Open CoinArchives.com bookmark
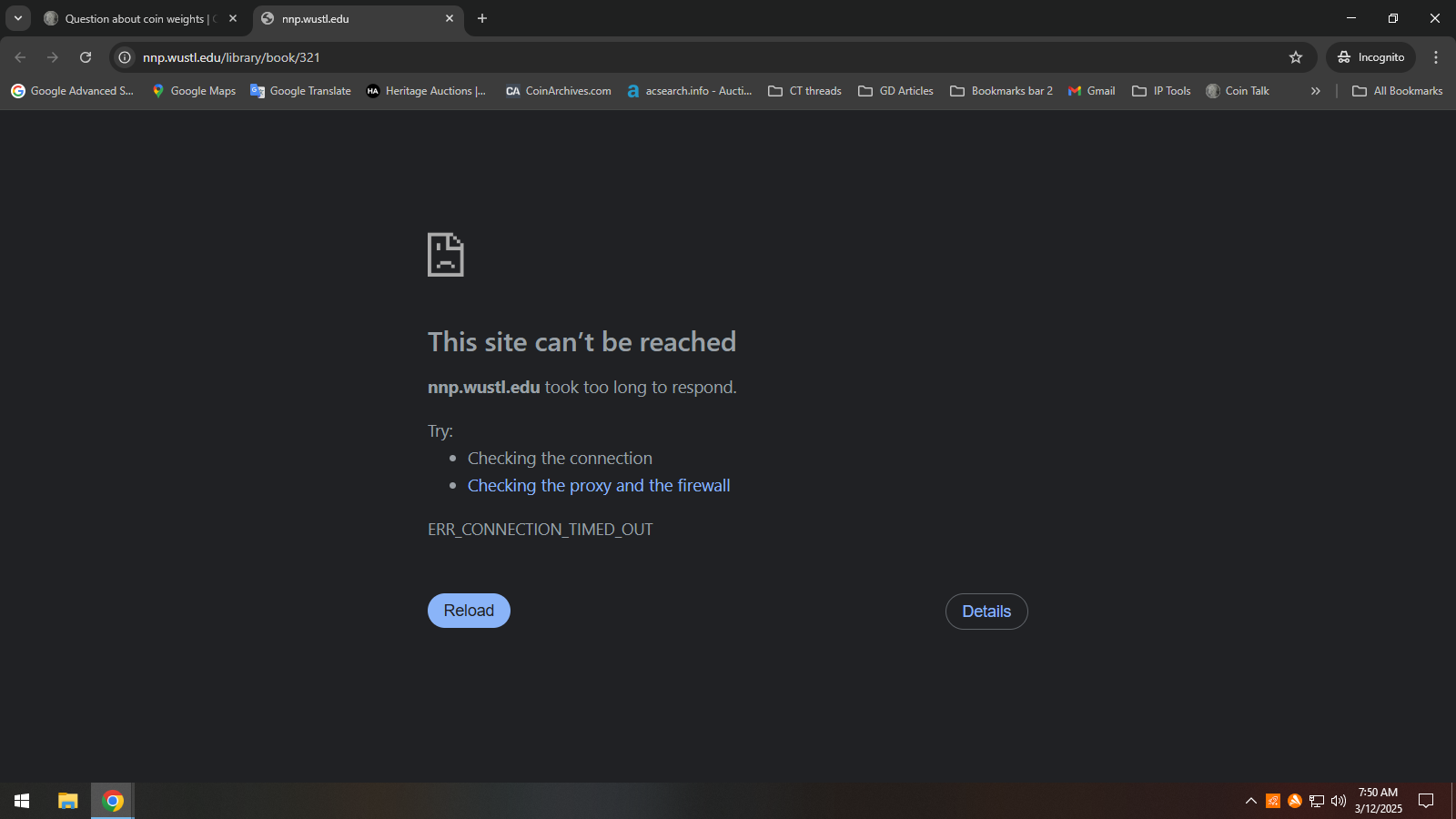This screenshot has height=819, width=1456. pos(559,91)
